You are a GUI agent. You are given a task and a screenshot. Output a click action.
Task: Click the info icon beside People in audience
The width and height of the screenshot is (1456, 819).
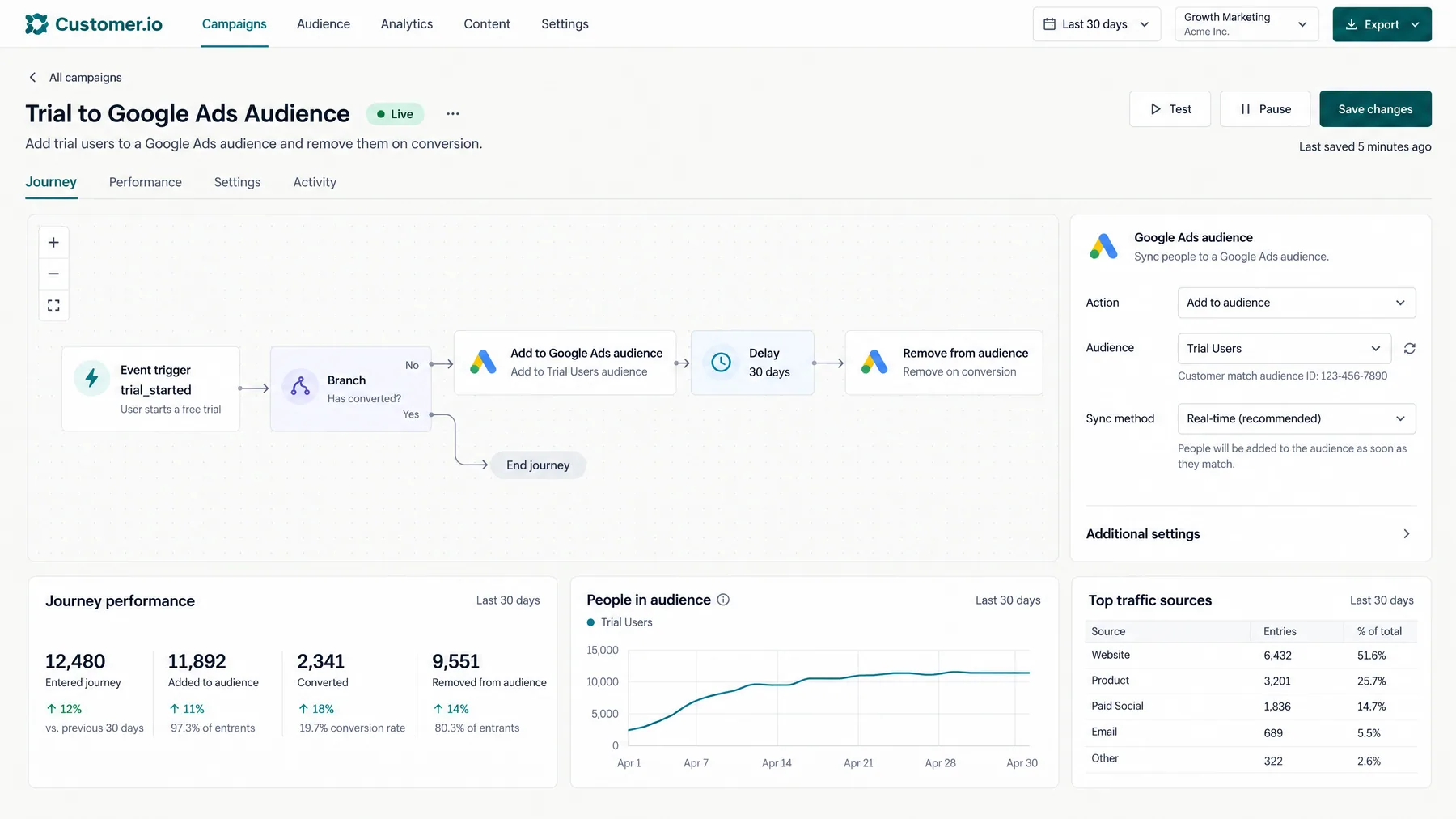coord(723,600)
